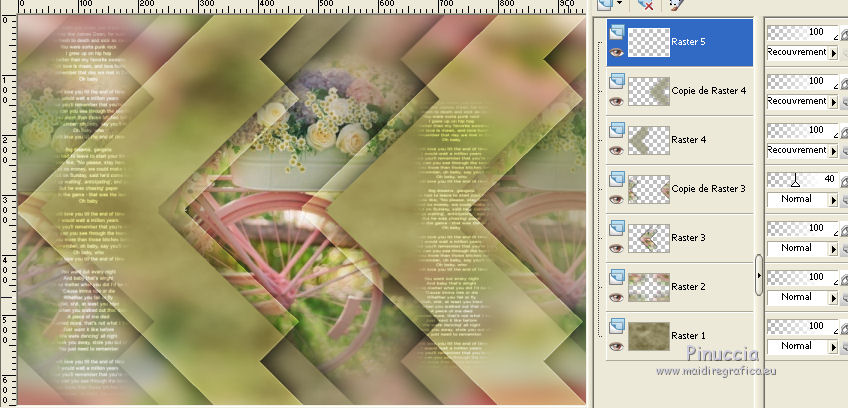Toggle the eye icon for Raster 2
This screenshot has width=848, height=408.
[x=617, y=297]
